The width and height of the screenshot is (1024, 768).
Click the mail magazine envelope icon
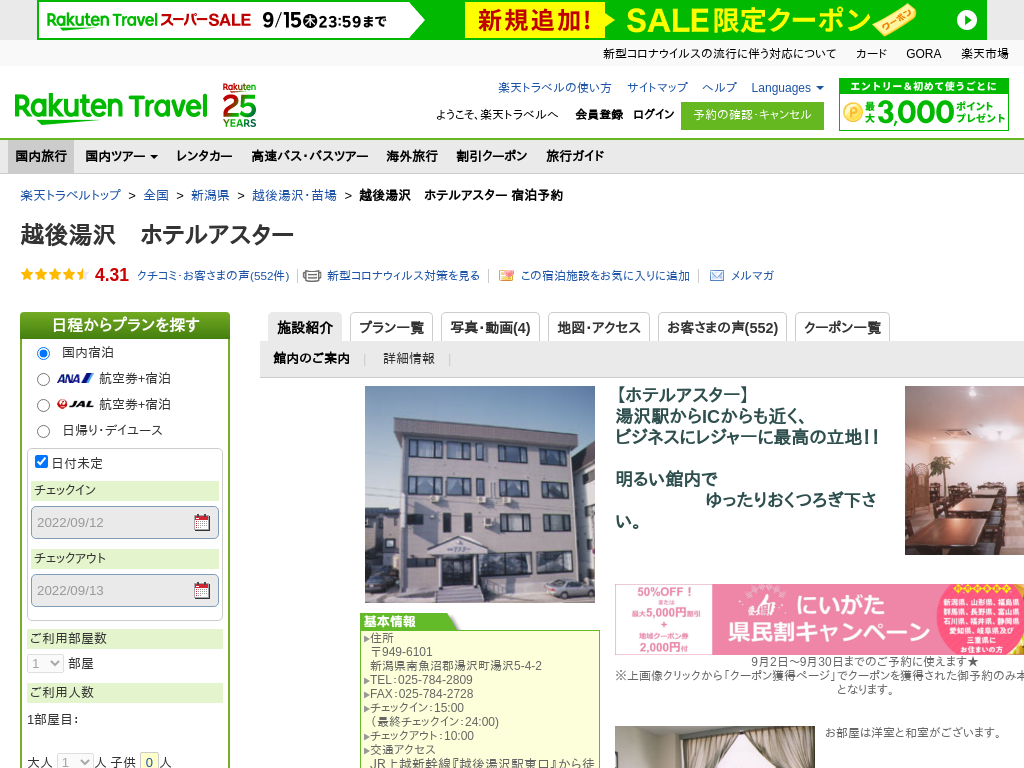[x=716, y=276]
